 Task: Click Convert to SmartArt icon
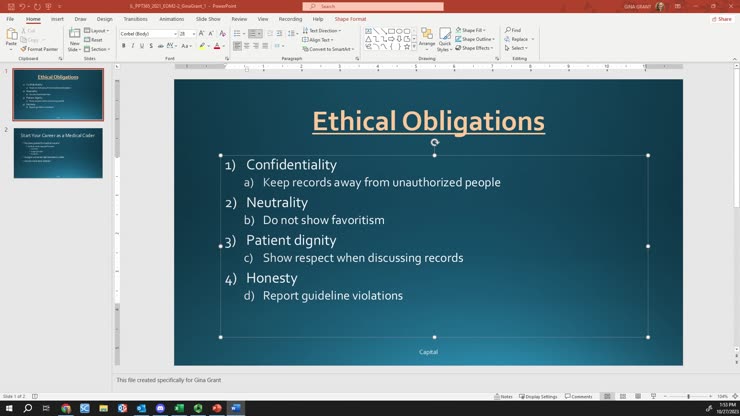coord(328,49)
